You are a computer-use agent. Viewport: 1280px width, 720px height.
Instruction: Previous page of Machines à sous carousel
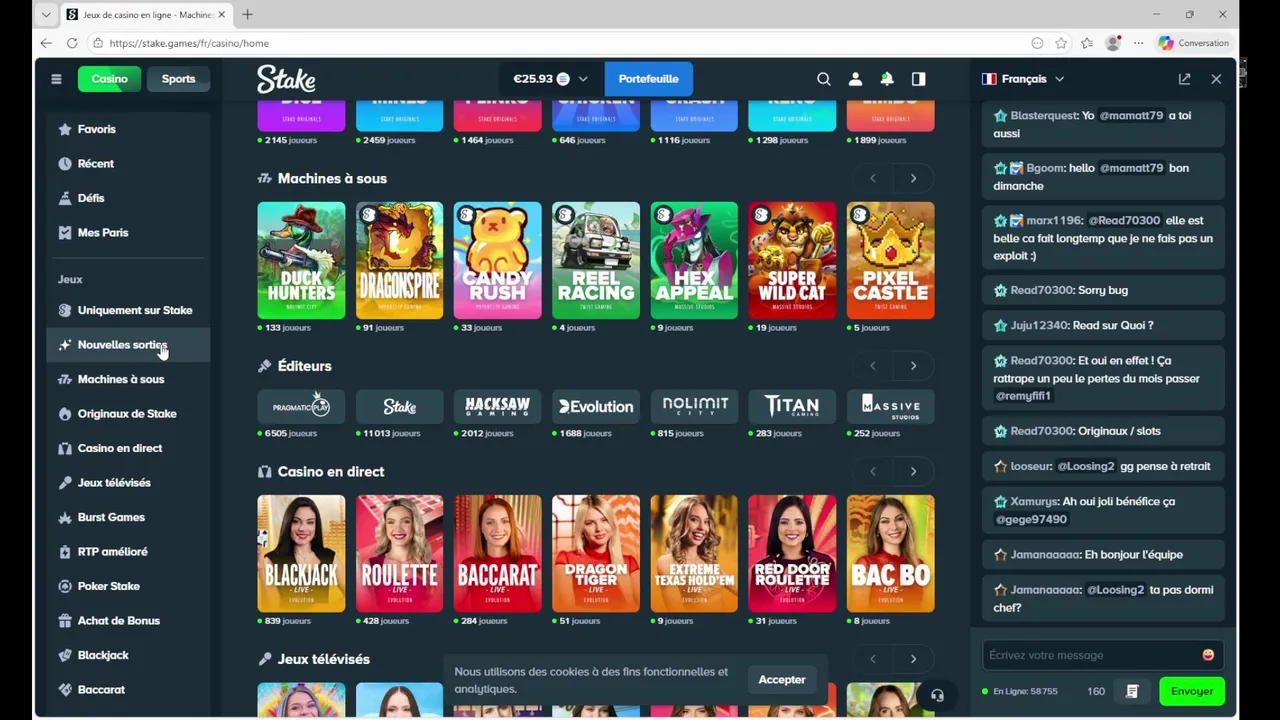[x=872, y=178]
